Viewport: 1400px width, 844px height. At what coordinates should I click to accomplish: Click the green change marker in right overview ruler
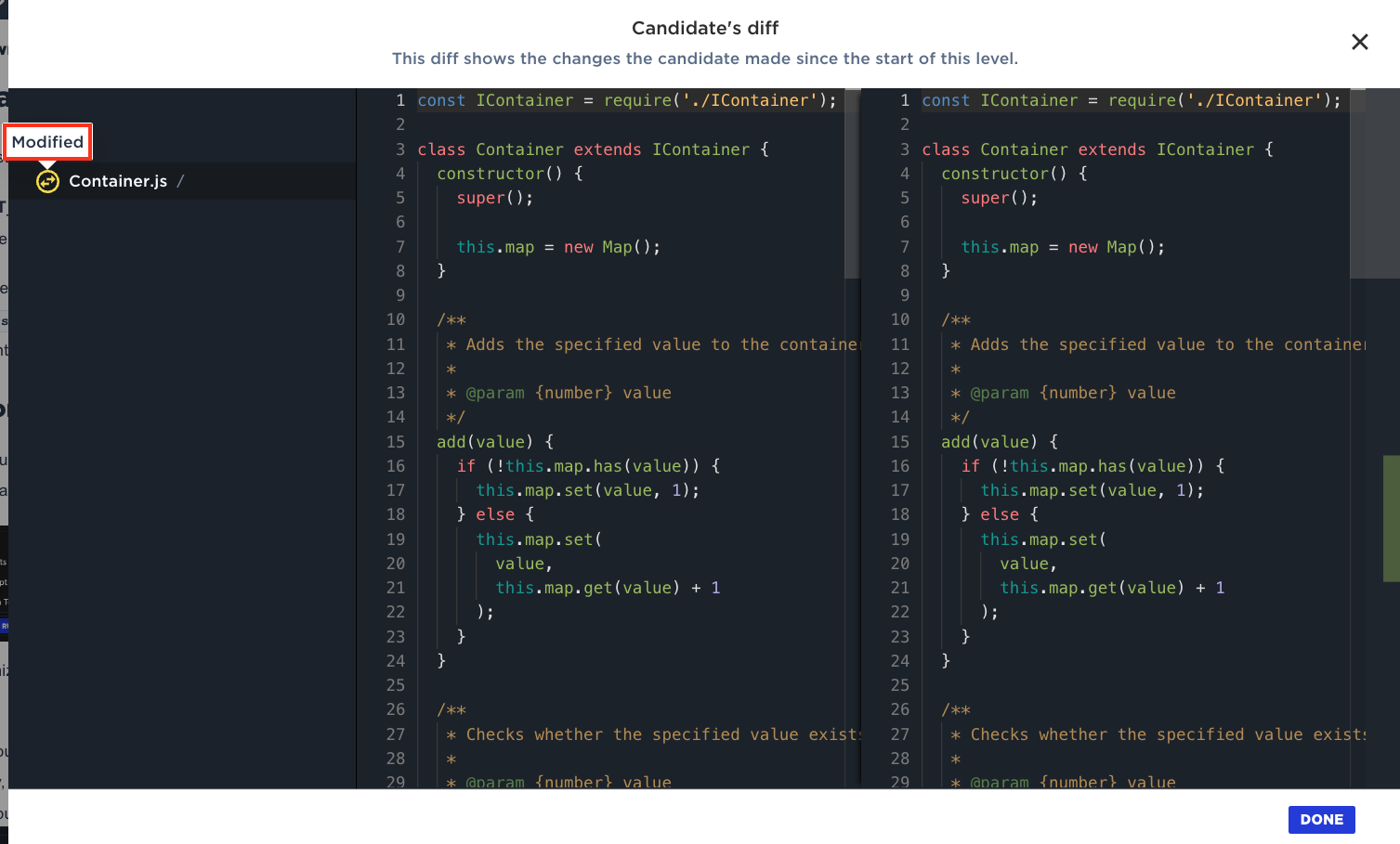point(1391,518)
